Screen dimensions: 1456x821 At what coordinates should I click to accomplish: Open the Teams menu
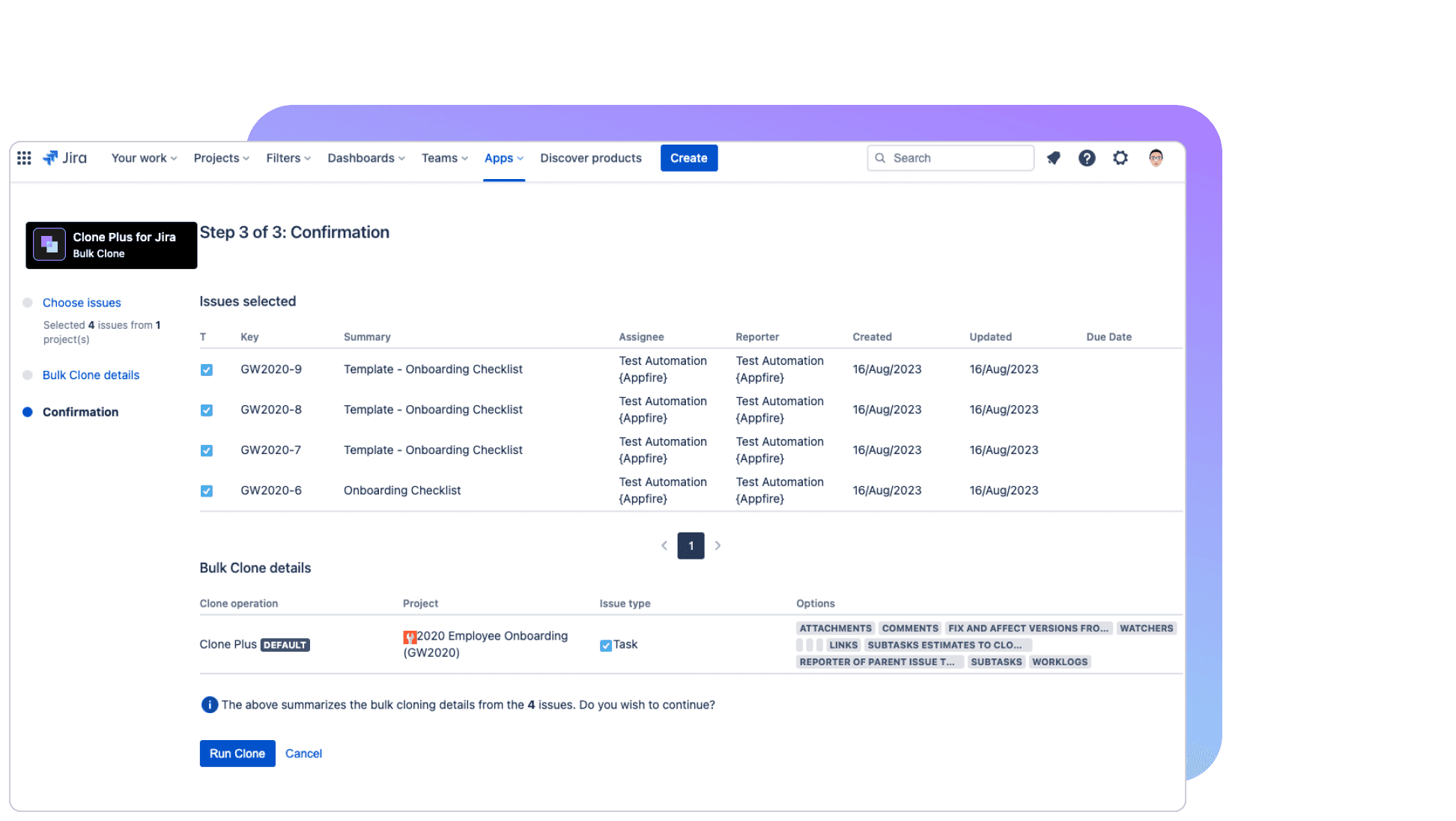coord(443,158)
